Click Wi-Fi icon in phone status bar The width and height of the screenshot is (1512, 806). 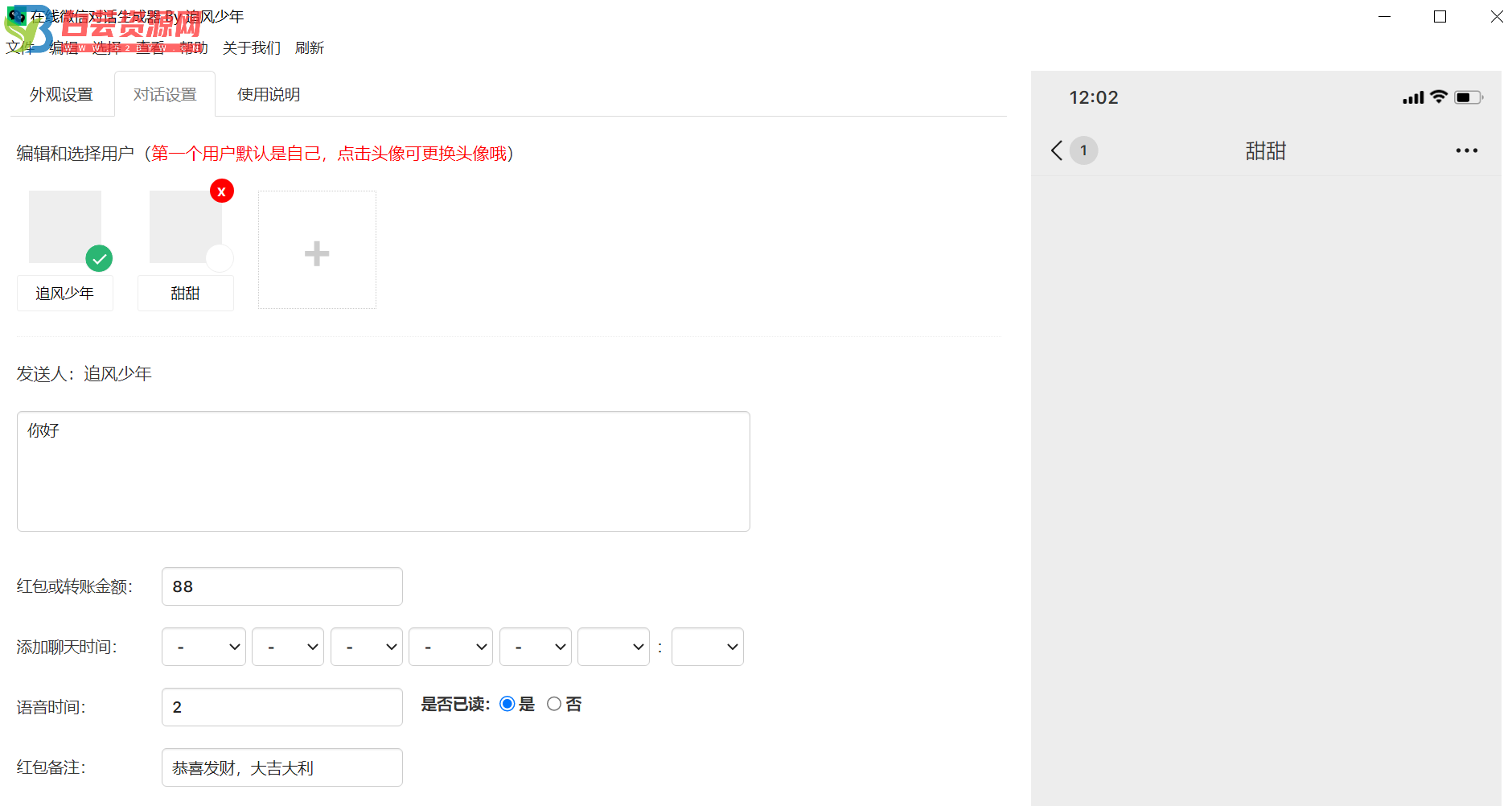[1439, 97]
